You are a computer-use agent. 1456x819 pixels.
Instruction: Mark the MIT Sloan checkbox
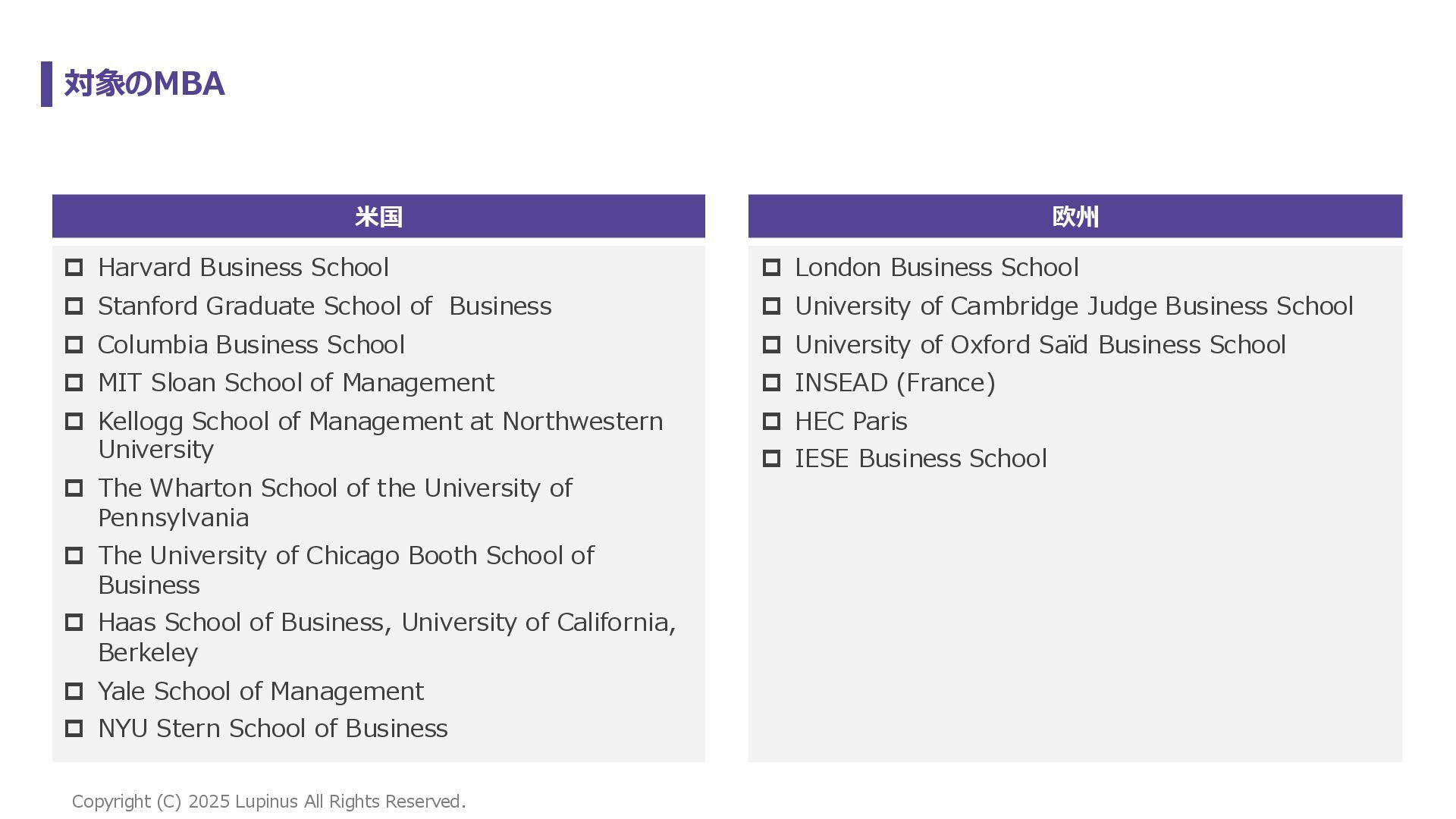pyautogui.click(x=74, y=383)
